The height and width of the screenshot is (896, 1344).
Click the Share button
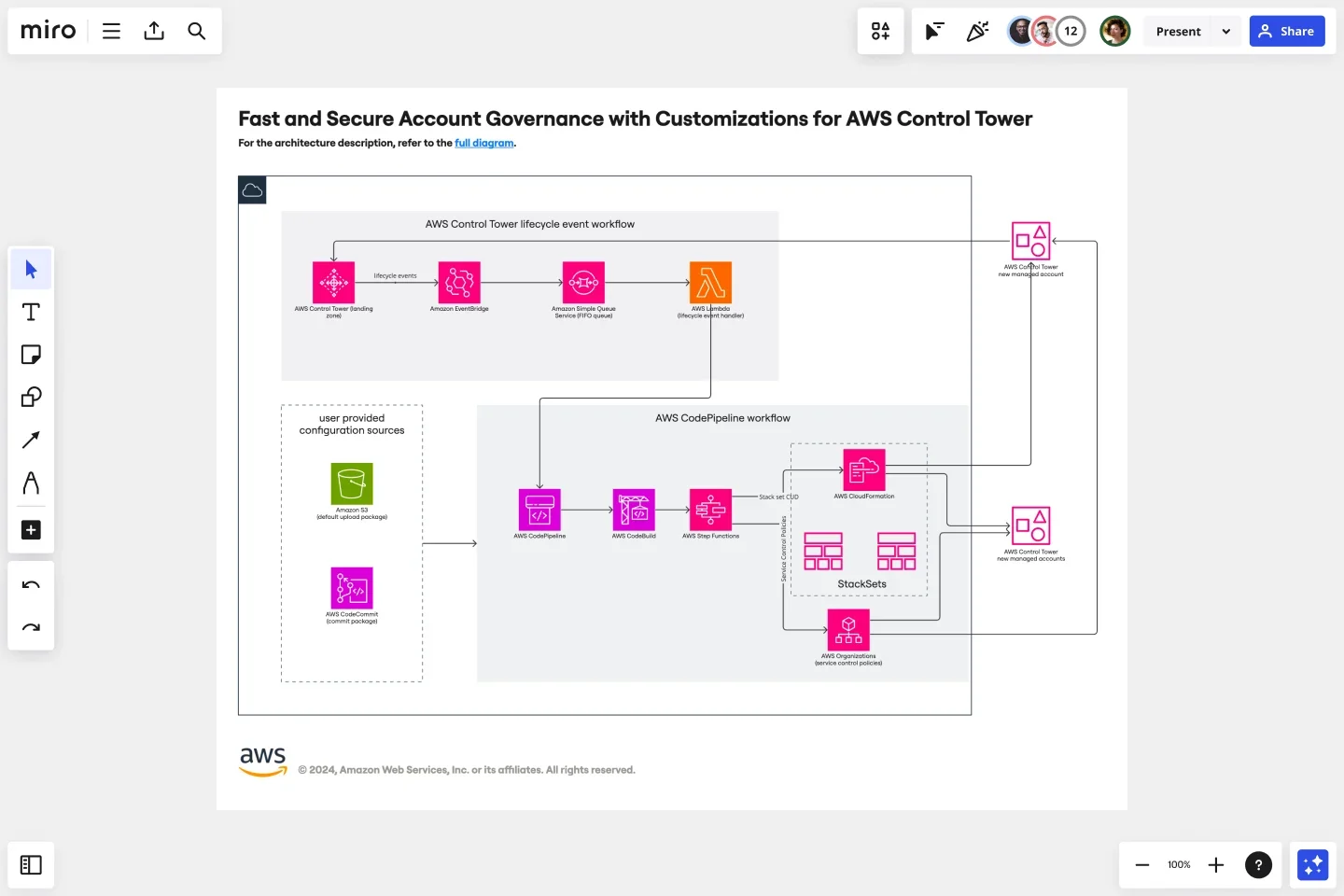[1287, 31]
